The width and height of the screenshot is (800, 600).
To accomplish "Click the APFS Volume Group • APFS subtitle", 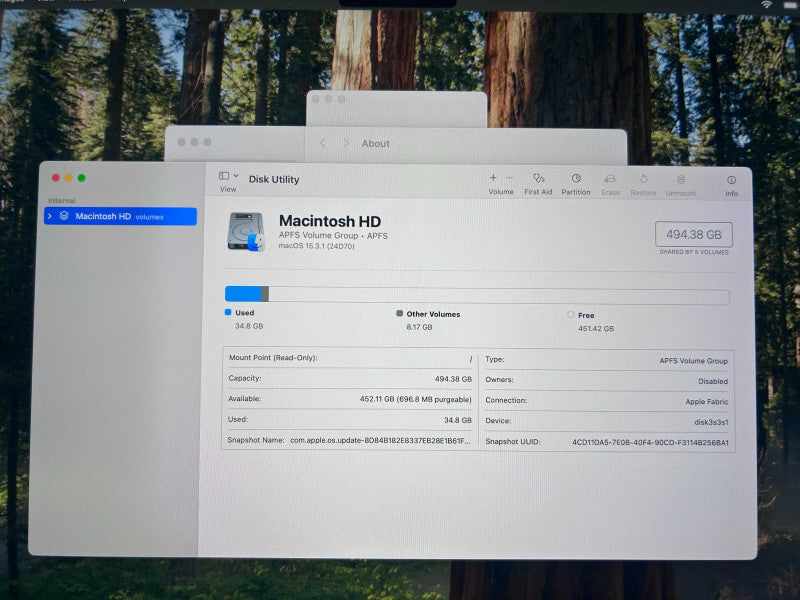I will [x=333, y=236].
